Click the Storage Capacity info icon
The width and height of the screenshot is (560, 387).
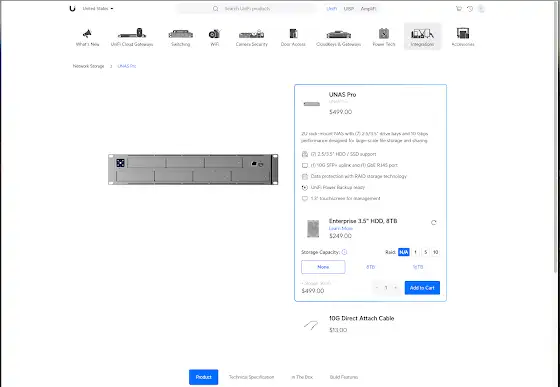pos(344,252)
